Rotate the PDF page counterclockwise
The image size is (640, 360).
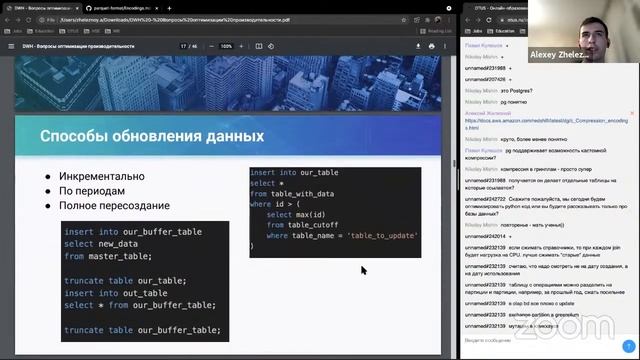click(271, 47)
